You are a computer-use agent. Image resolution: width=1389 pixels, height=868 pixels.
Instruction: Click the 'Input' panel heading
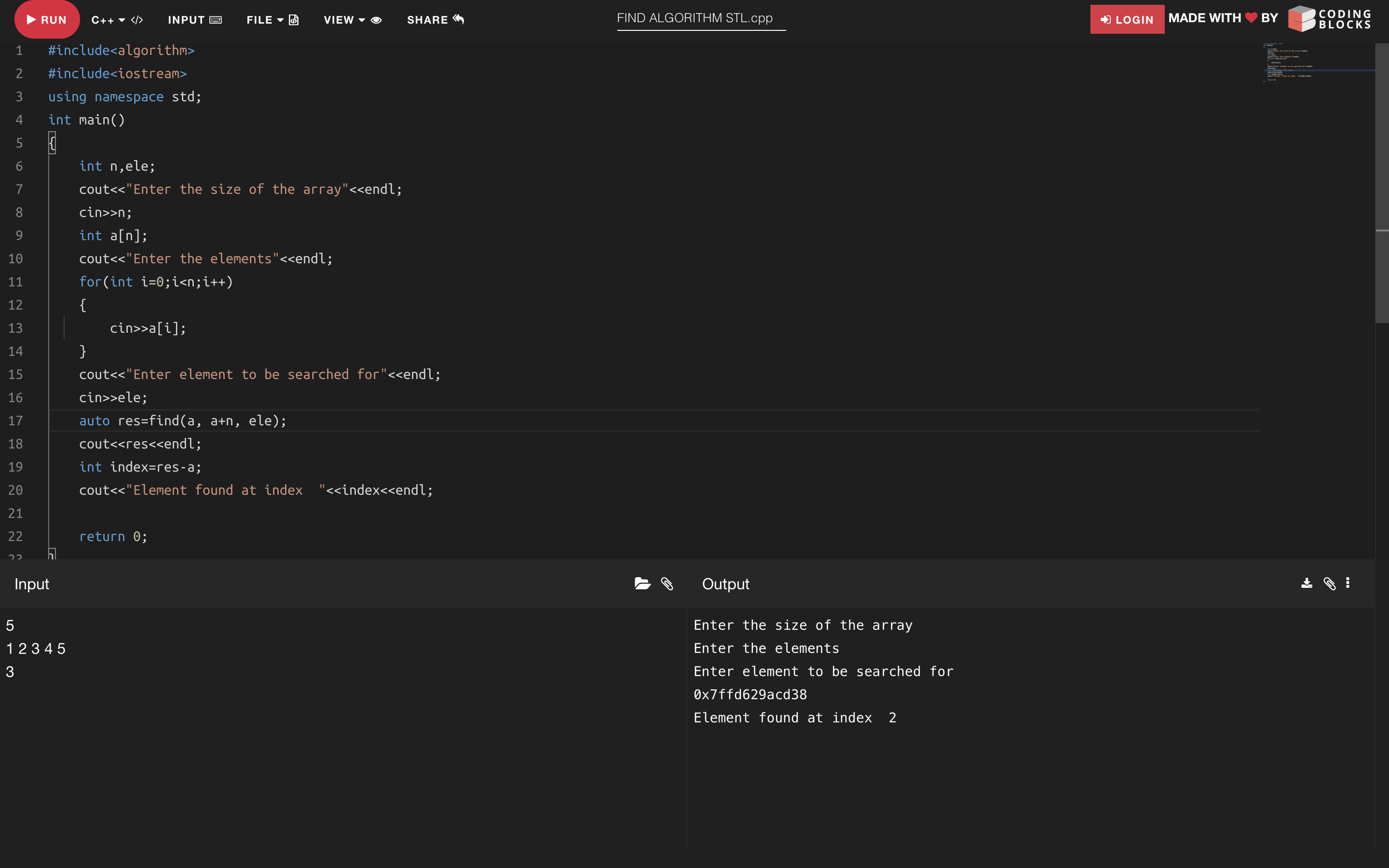[x=31, y=584]
